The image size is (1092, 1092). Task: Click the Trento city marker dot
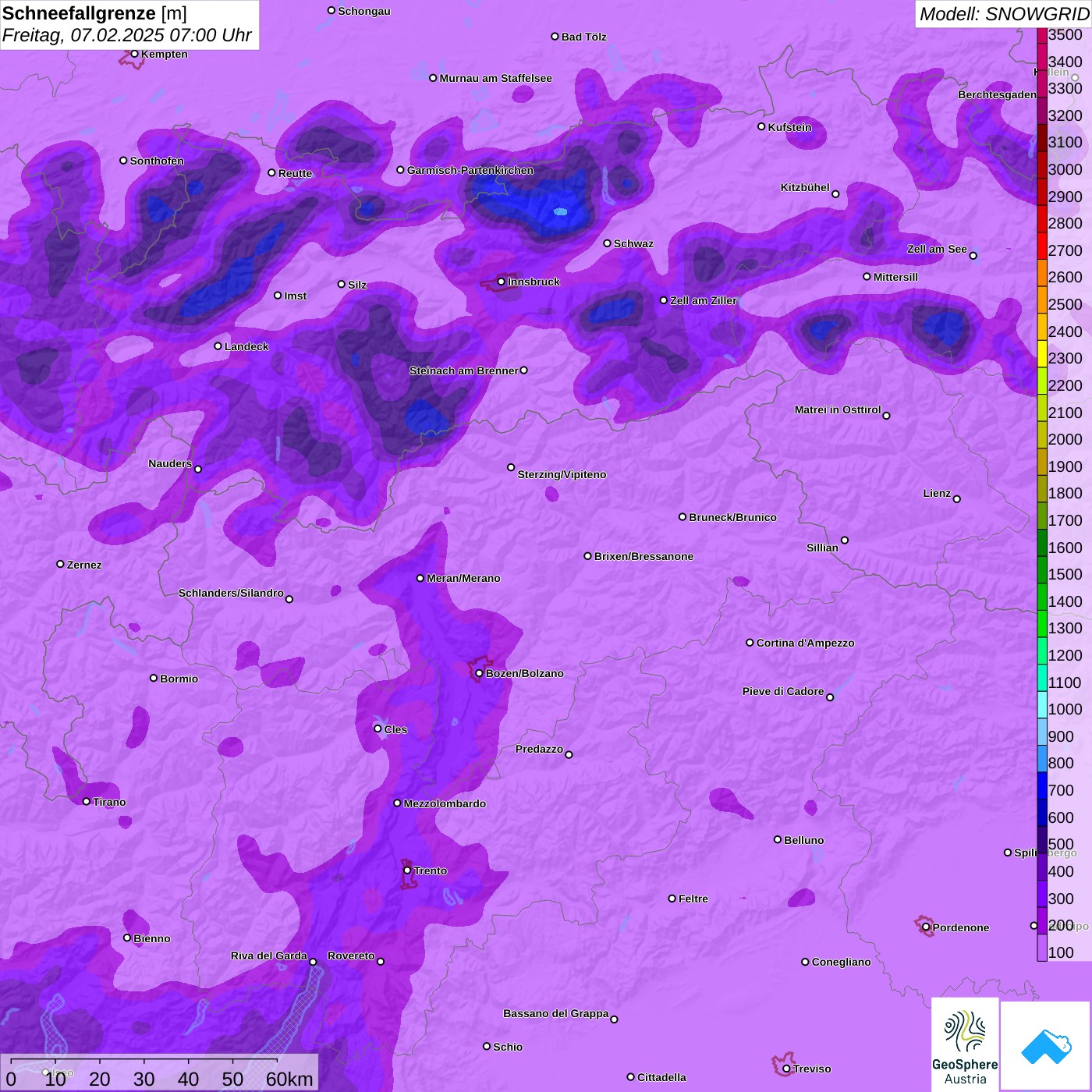407,870
